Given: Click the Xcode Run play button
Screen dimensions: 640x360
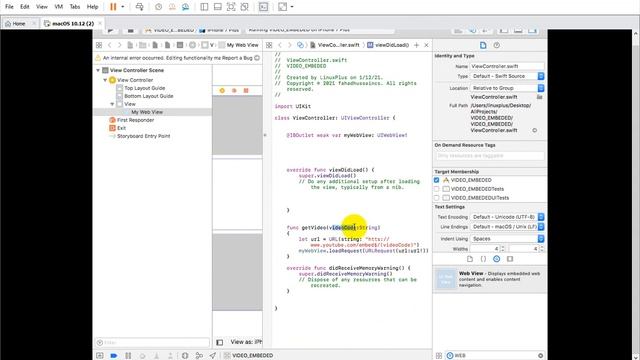Looking at the screenshot, I should (x=111, y=31).
